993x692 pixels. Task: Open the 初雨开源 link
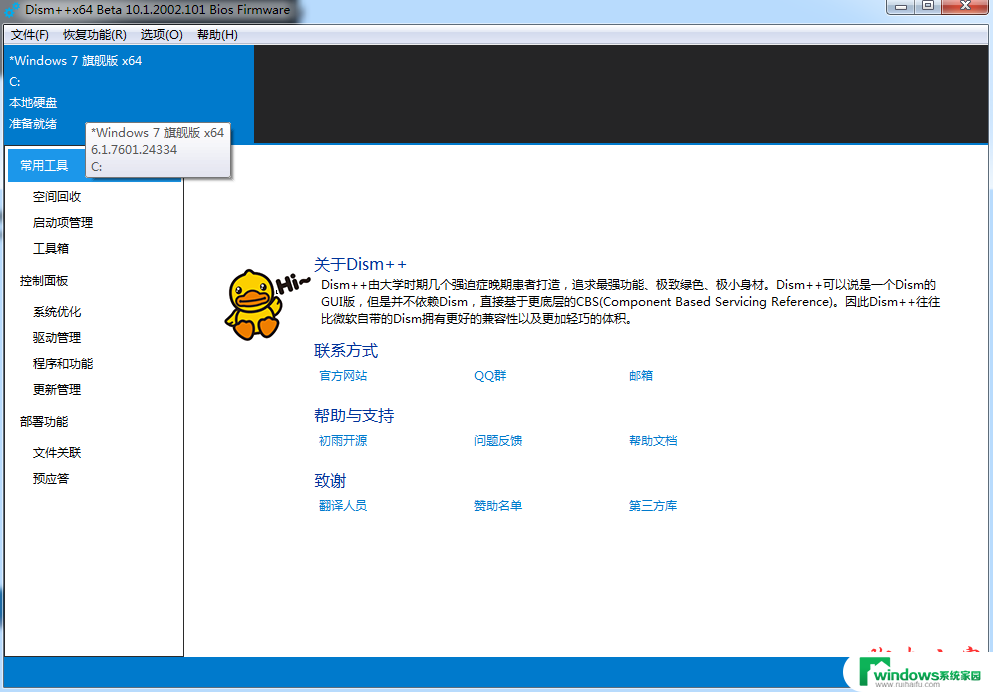click(x=343, y=441)
